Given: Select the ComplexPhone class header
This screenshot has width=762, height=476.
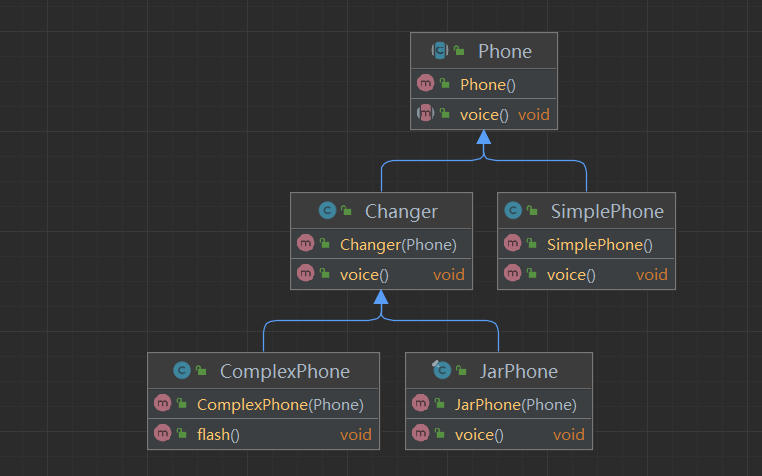Looking at the screenshot, I should (x=285, y=371).
